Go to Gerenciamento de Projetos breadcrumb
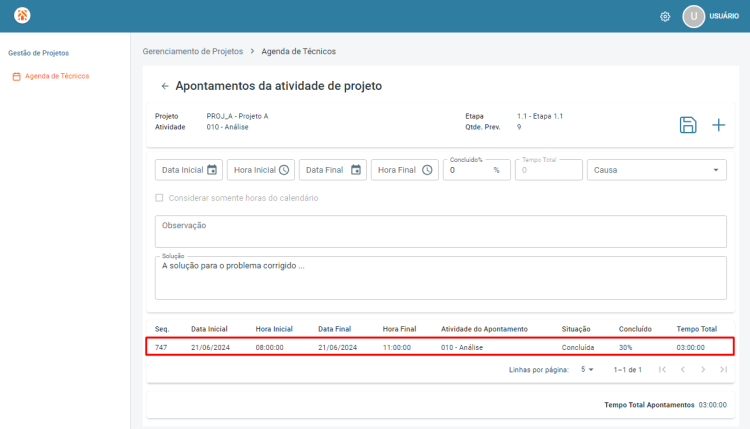Viewport: 750px width, 429px height. point(193,51)
